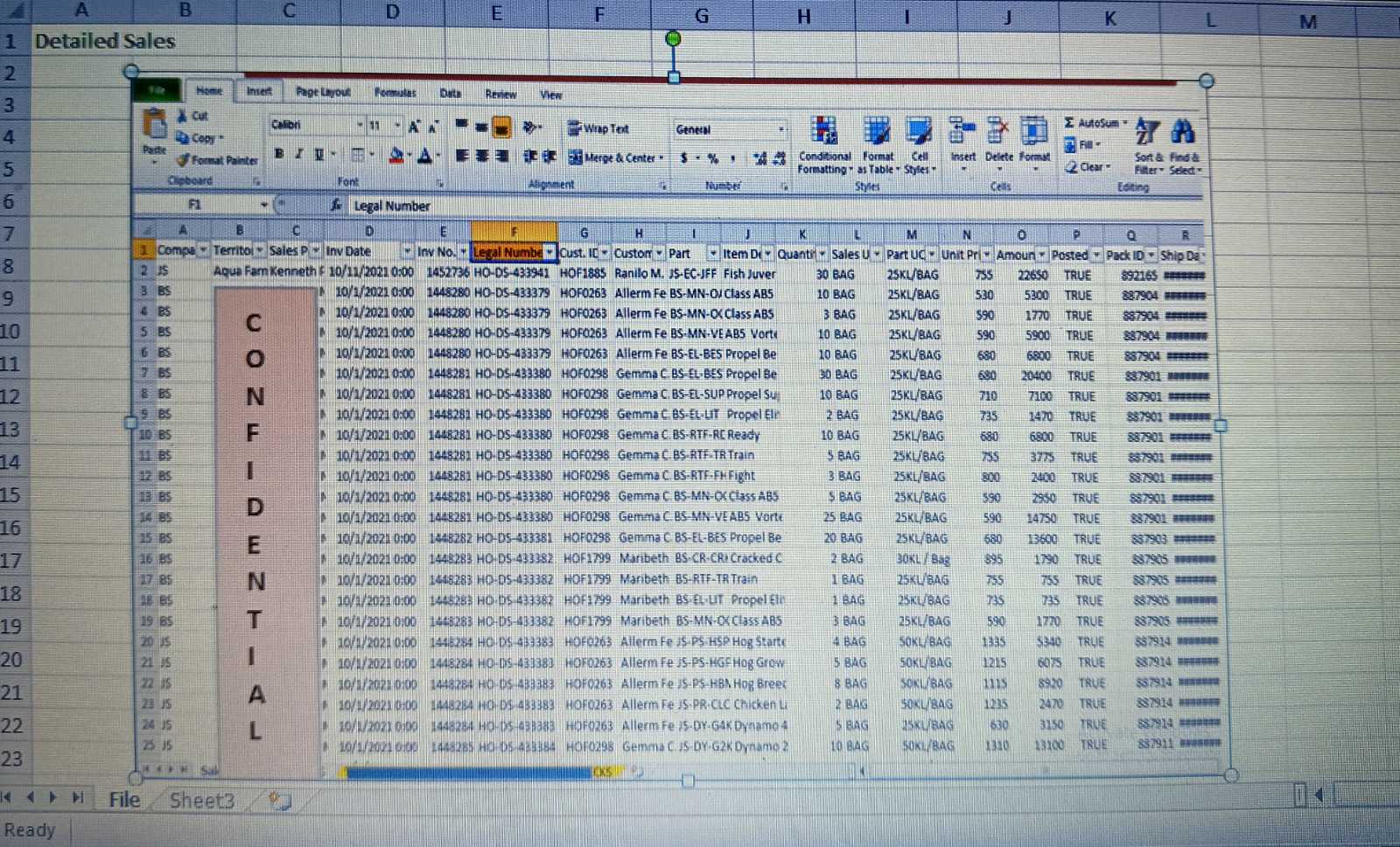Jump to last sheet with navigation arrow
This screenshot has width=1400, height=847.
(77, 797)
